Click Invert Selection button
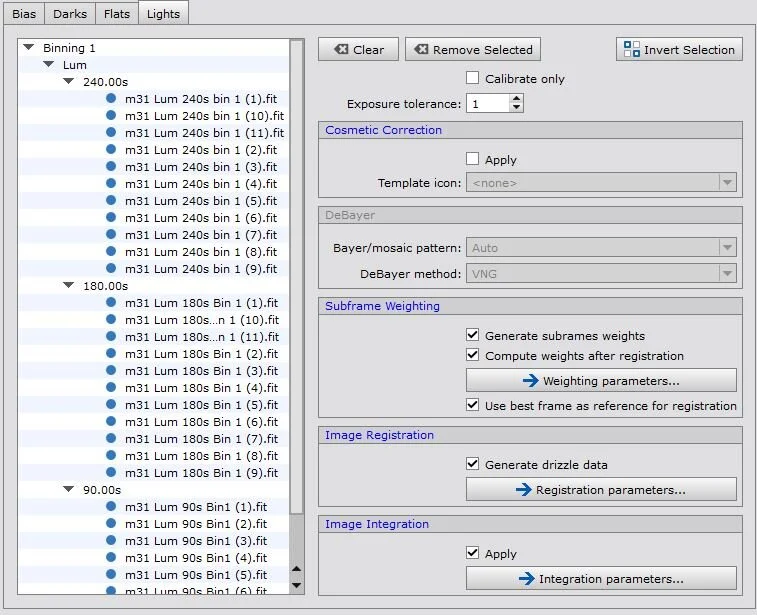 click(x=679, y=49)
